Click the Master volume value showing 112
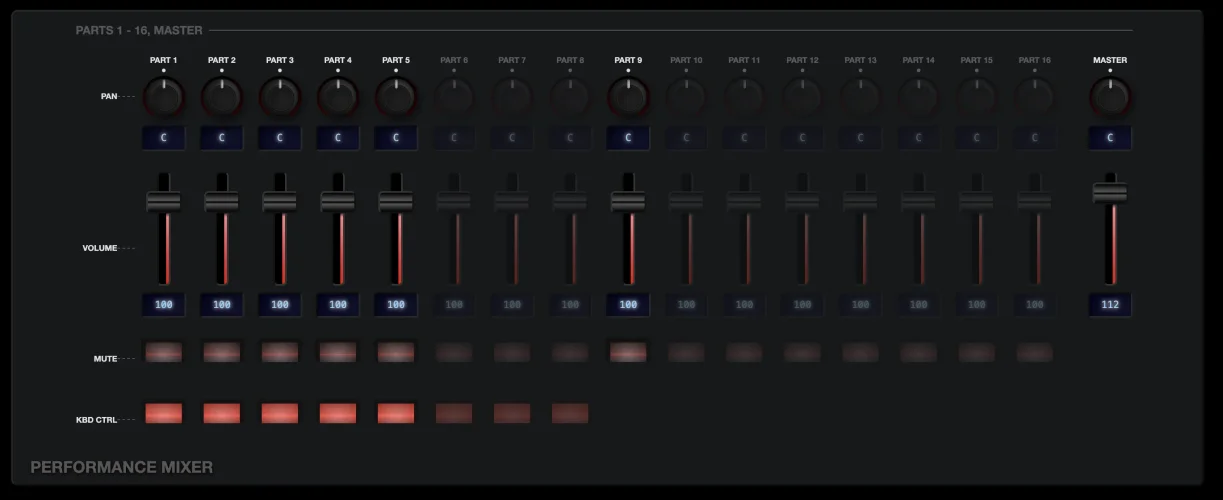1223x500 pixels. [1110, 305]
